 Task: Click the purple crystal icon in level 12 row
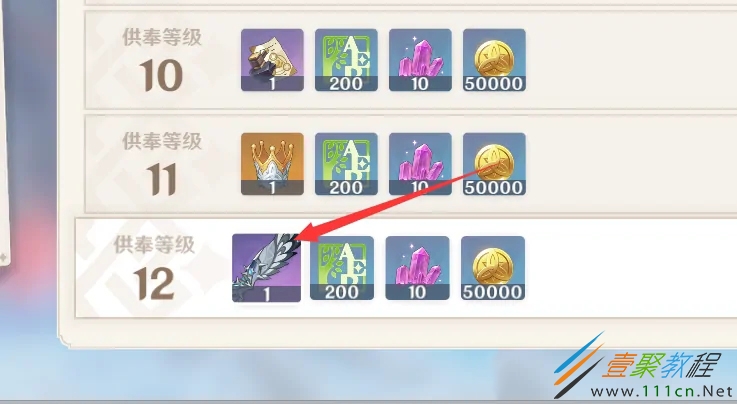417,268
